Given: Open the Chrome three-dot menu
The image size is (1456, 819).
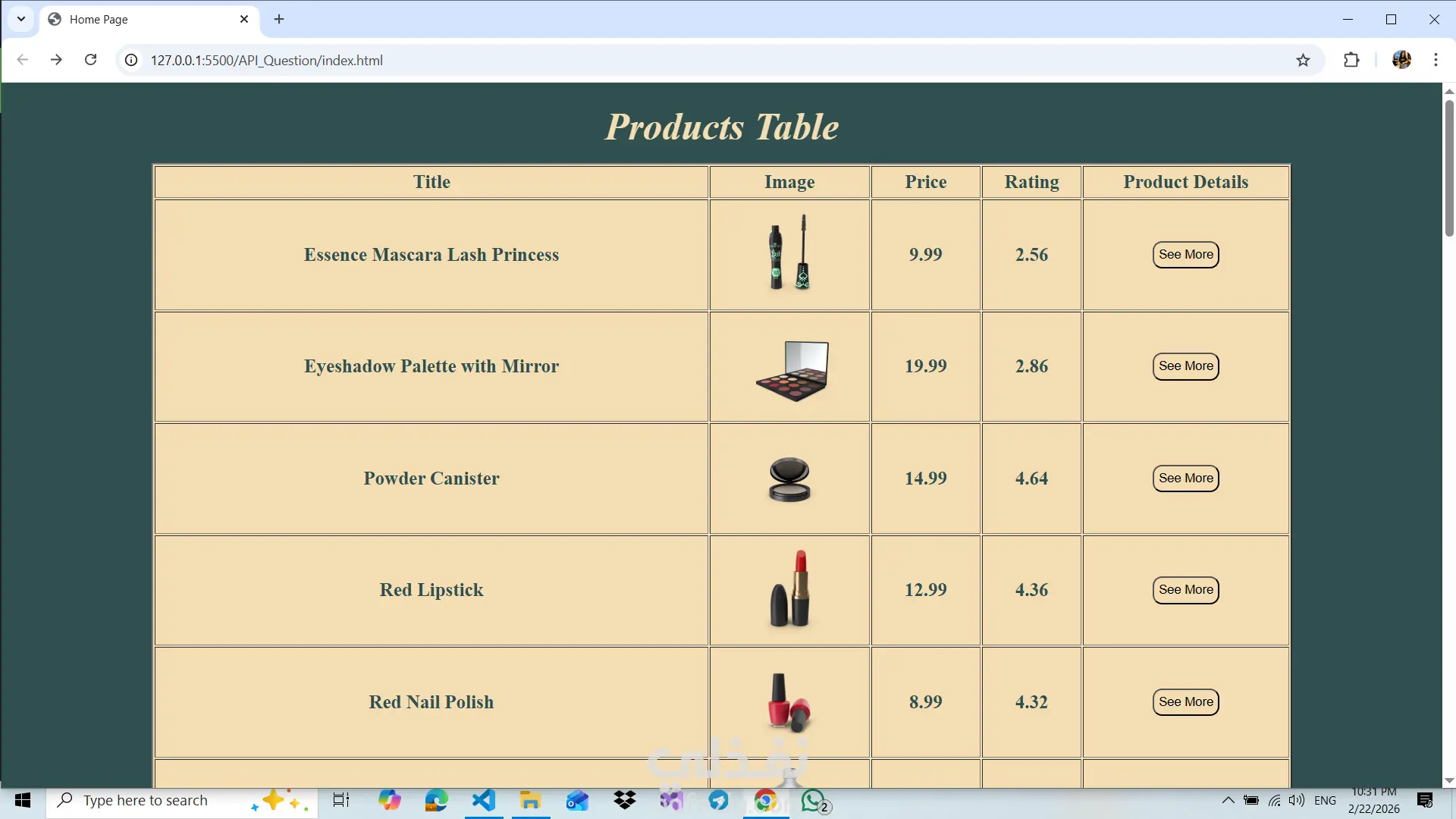Looking at the screenshot, I should [1436, 60].
